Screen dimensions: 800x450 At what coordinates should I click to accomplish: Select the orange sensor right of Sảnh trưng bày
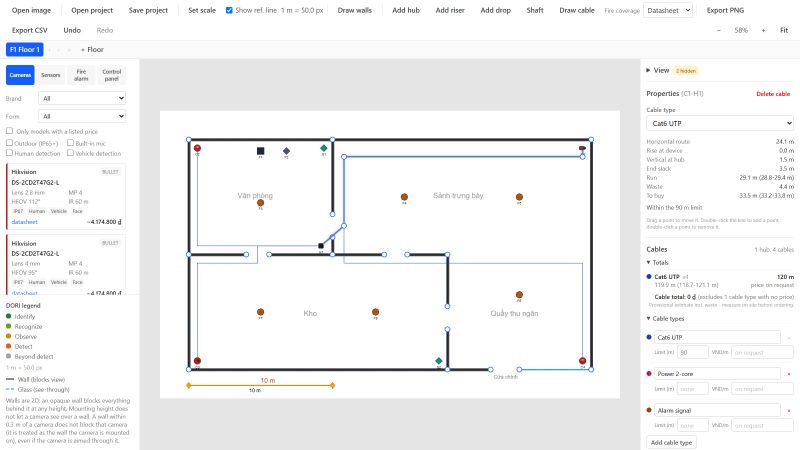pyautogui.click(x=519, y=197)
